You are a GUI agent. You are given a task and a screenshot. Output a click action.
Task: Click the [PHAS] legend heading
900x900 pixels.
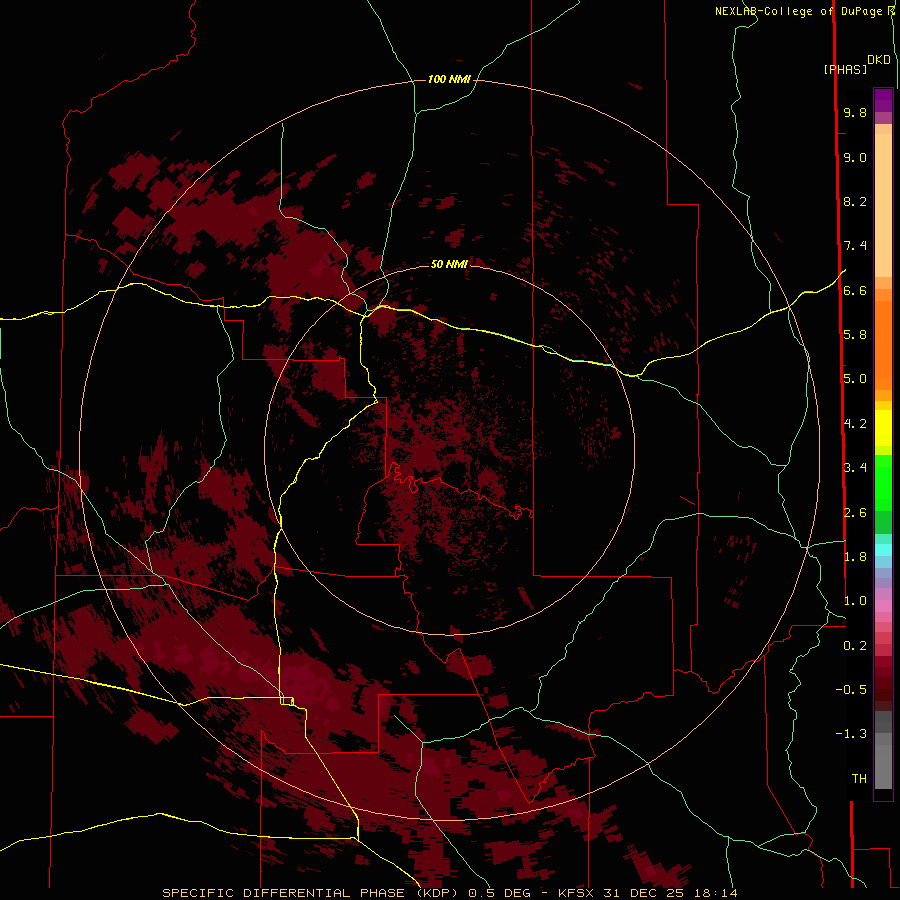pos(845,70)
